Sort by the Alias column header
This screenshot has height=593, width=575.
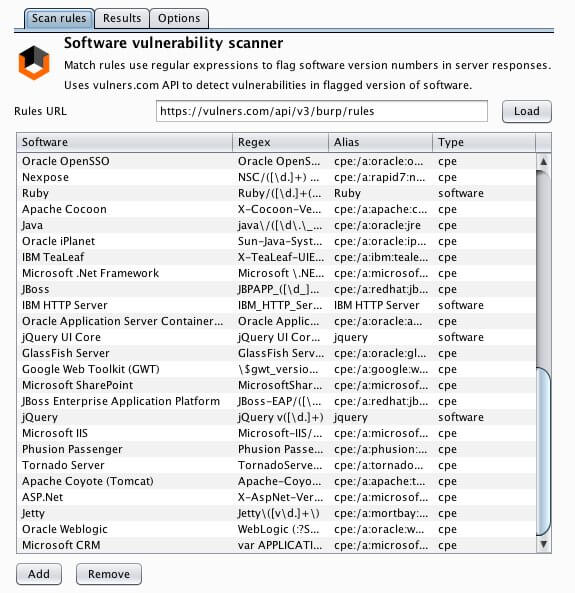point(381,143)
